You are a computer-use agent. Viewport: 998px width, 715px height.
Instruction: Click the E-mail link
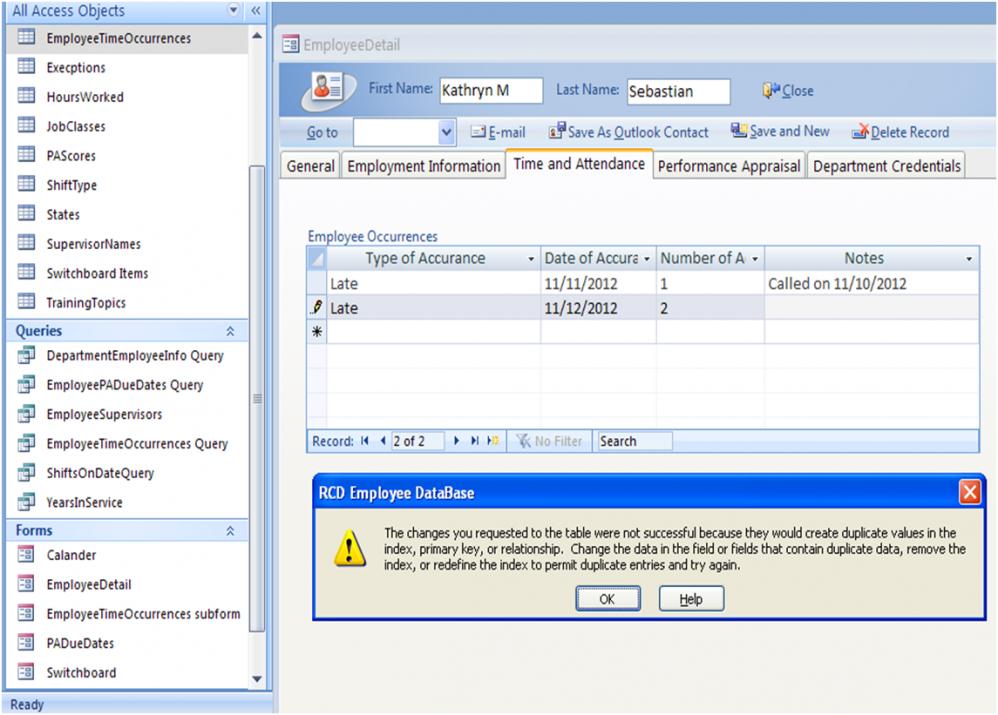(x=498, y=132)
